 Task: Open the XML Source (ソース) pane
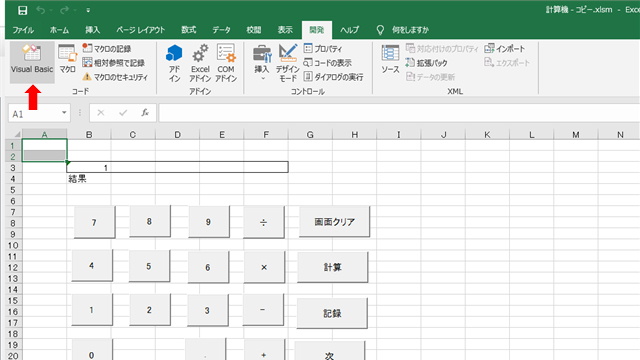tap(390, 60)
